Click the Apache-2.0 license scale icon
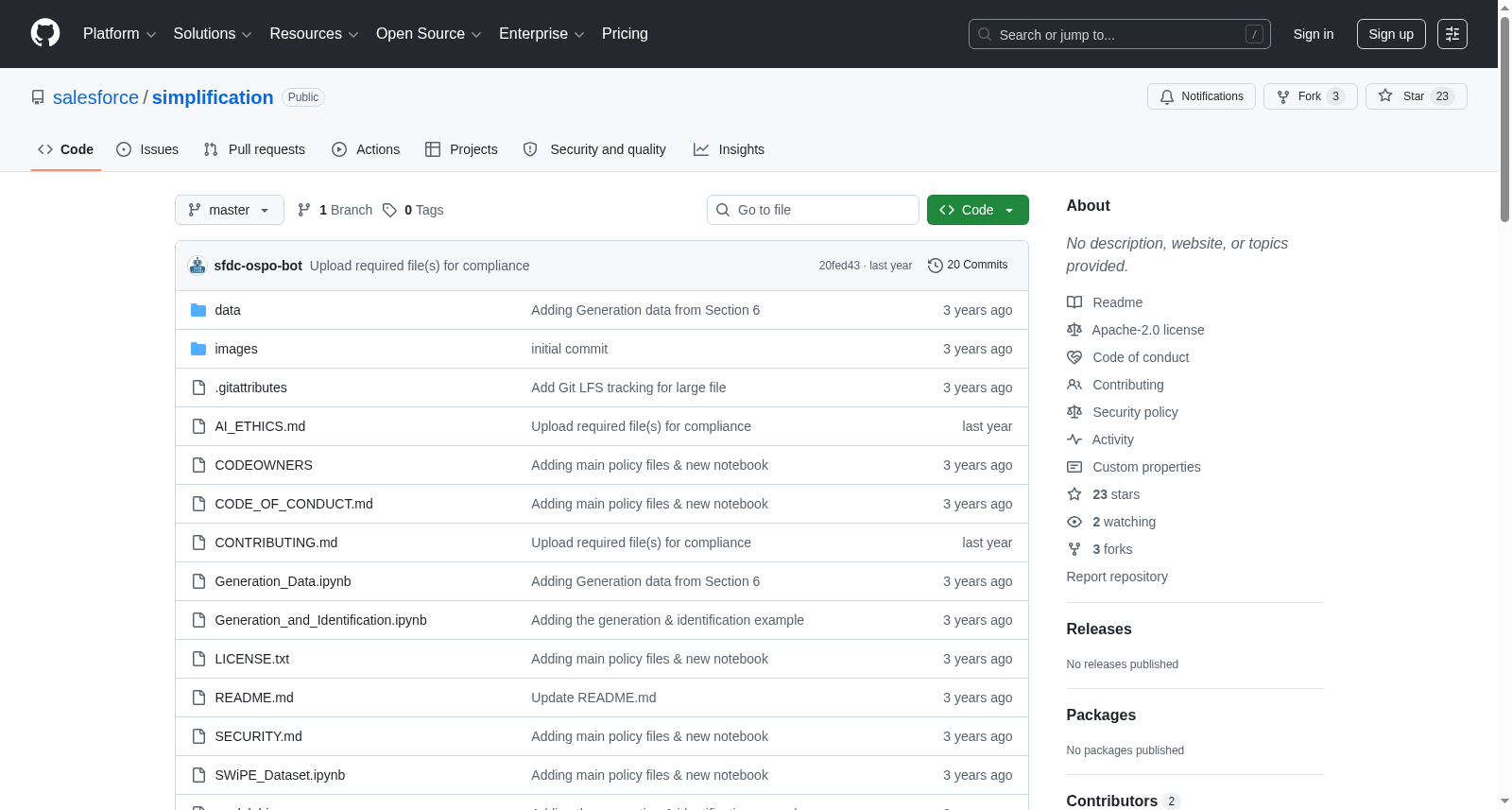Screen dimensions: 1512x810 point(1074,330)
